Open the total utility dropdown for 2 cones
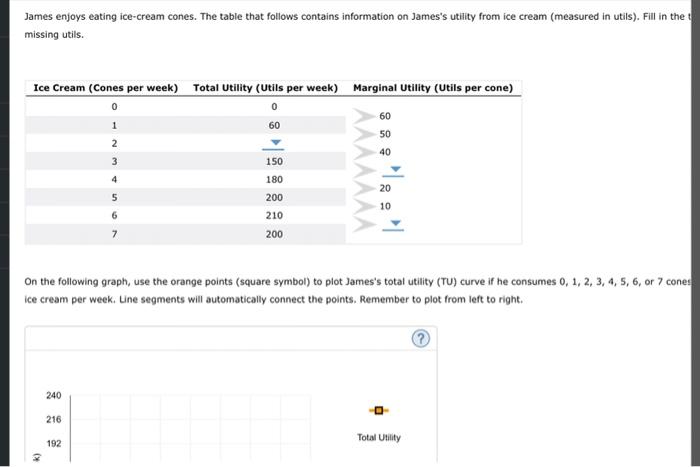 (x=275, y=143)
